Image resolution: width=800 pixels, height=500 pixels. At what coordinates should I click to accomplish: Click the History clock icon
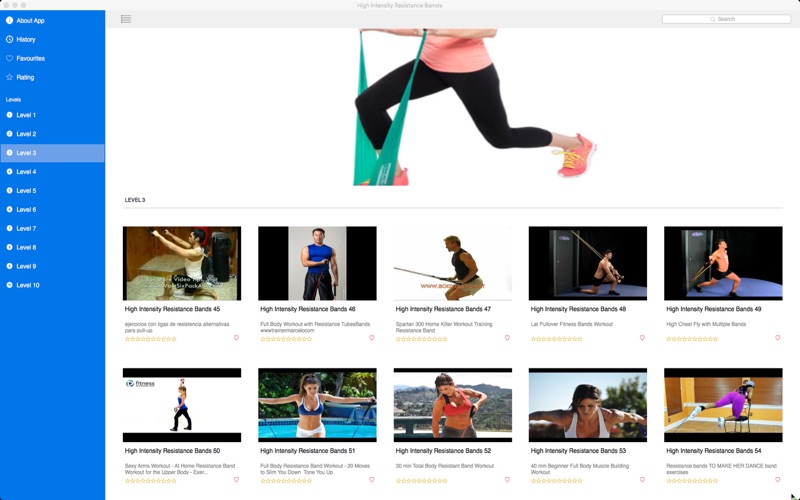tap(9, 39)
